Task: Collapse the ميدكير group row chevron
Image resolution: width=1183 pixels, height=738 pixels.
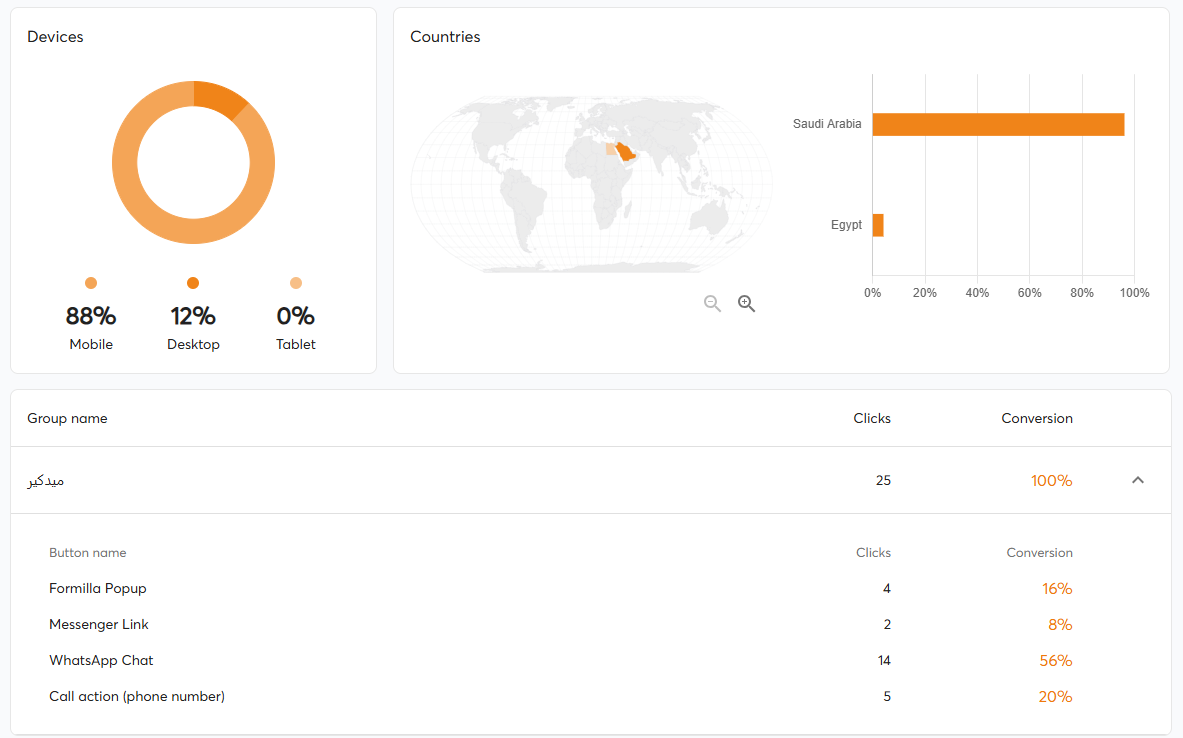Action: pyautogui.click(x=1137, y=480)
